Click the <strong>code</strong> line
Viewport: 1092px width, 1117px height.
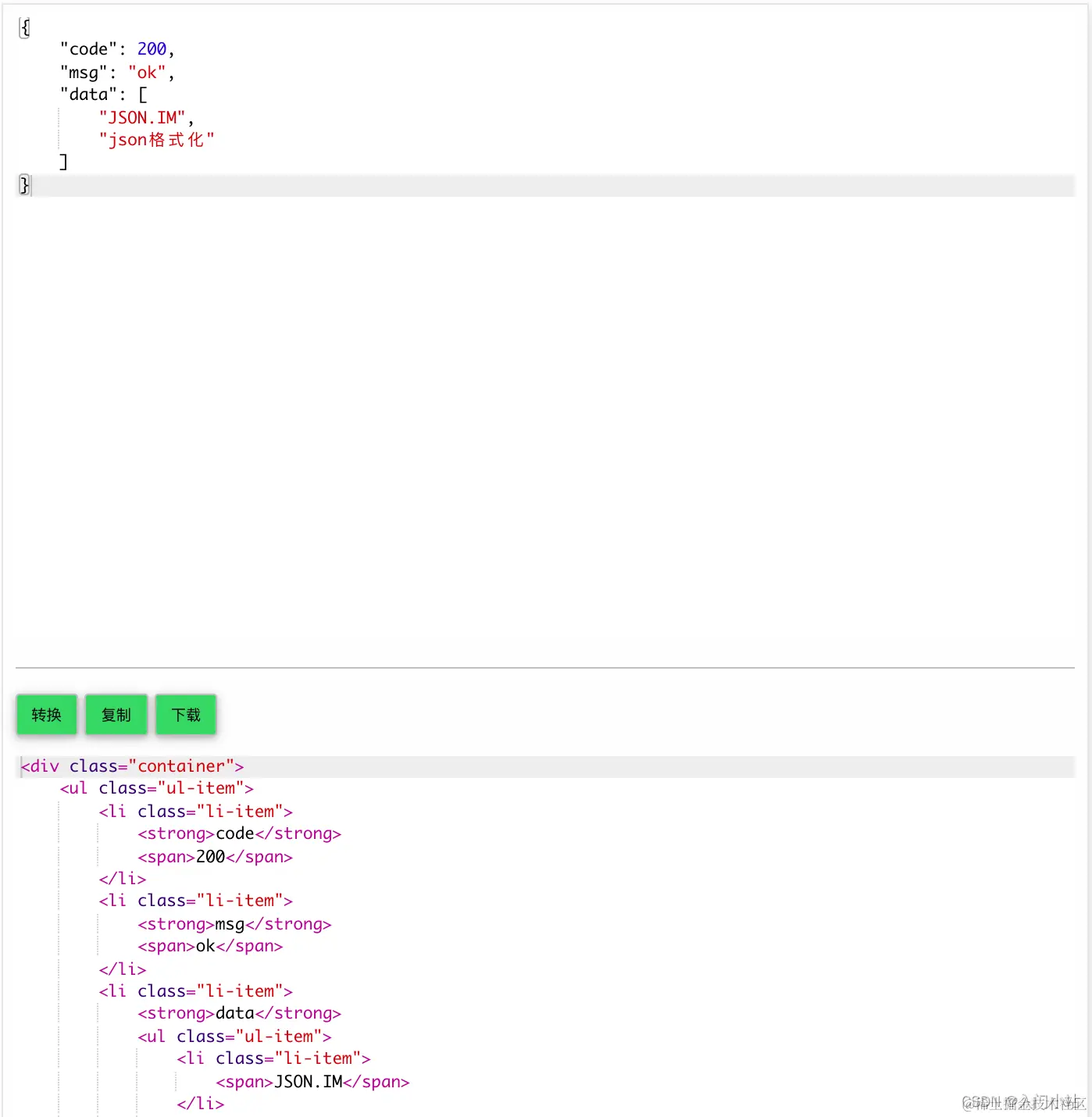[x=240, y=833]
